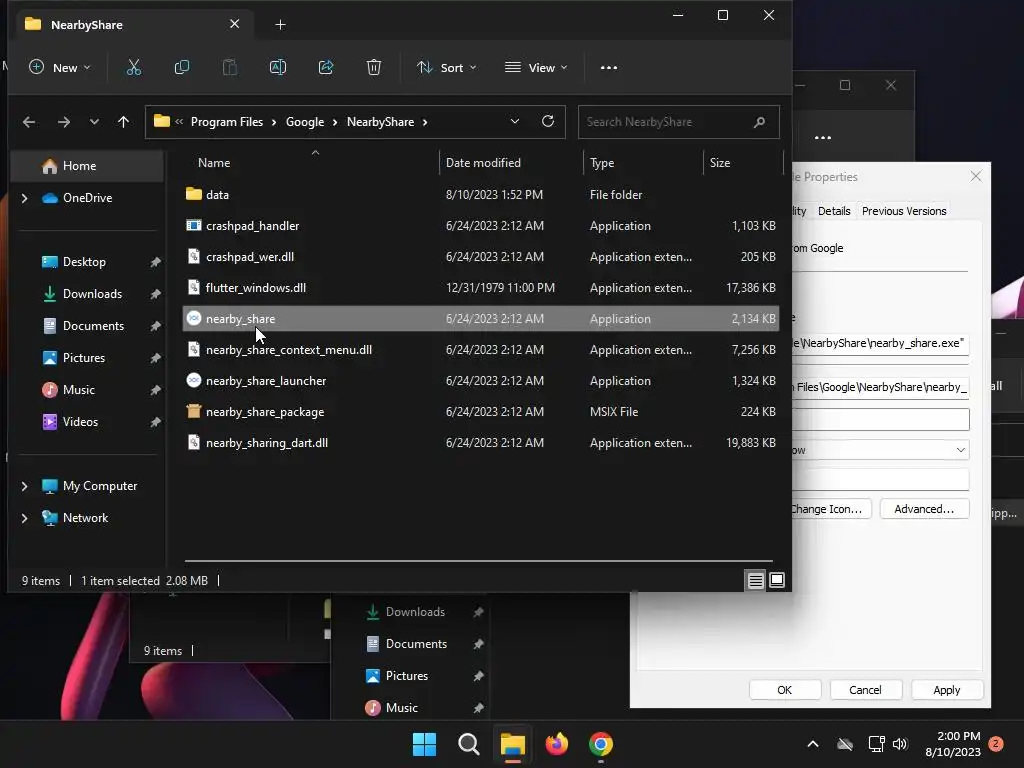Image resolution: width=1024 pixels, height=768 pixels.
Task: Select nearby_sharing_dart.dll file
Action: pos(481,443)
